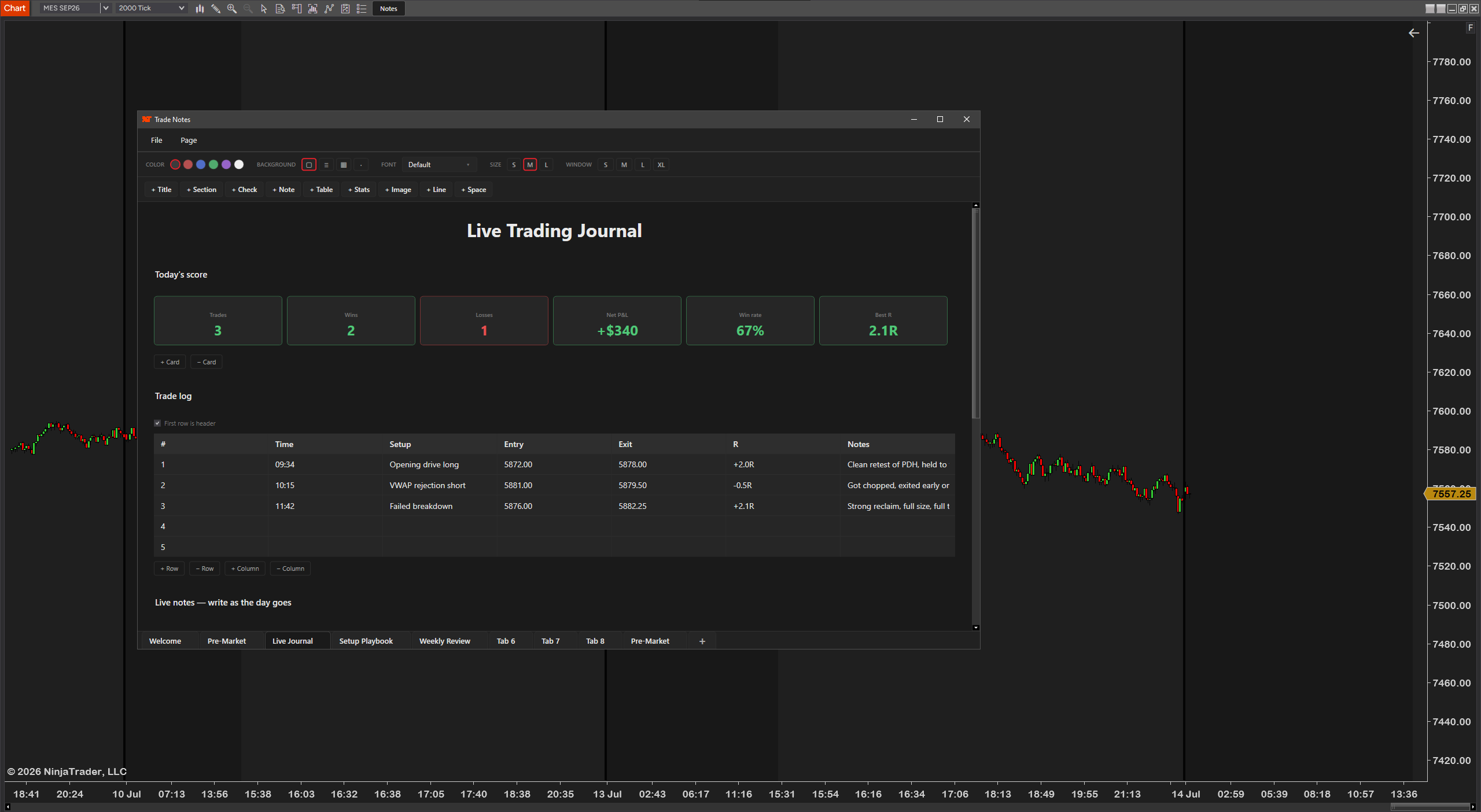
Task: Choose dotted background icon
Action: pos(361,165)
